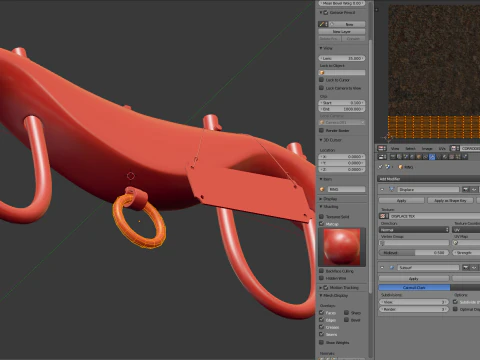Image resolution: width=480 pixels, height=360 pixels.
Task: Collapse the View panel
Action: tap(321, 48)
